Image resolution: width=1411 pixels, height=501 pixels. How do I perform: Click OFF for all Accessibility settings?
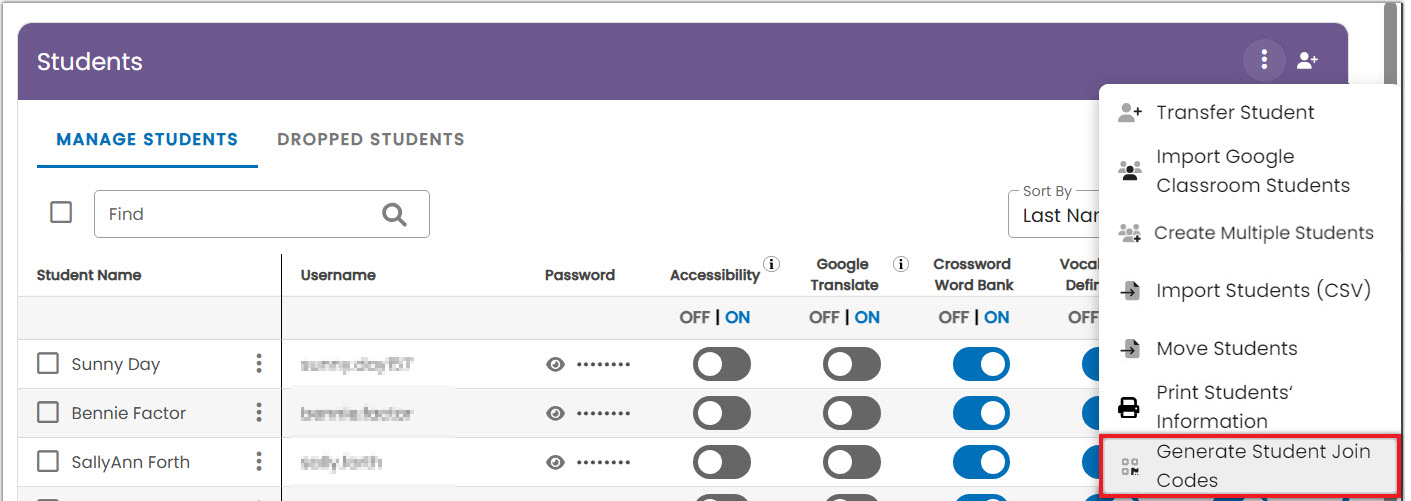pos(694,318)
